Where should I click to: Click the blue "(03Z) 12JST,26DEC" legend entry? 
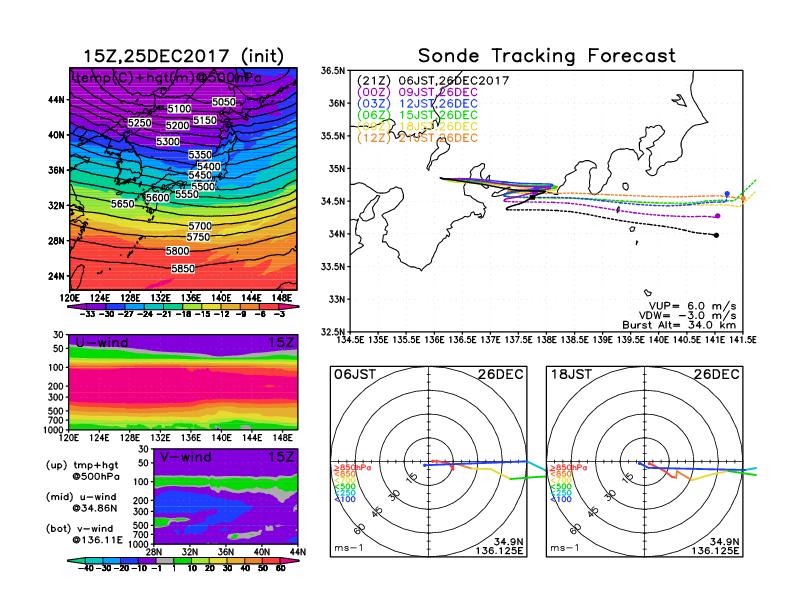coord(417,104)
